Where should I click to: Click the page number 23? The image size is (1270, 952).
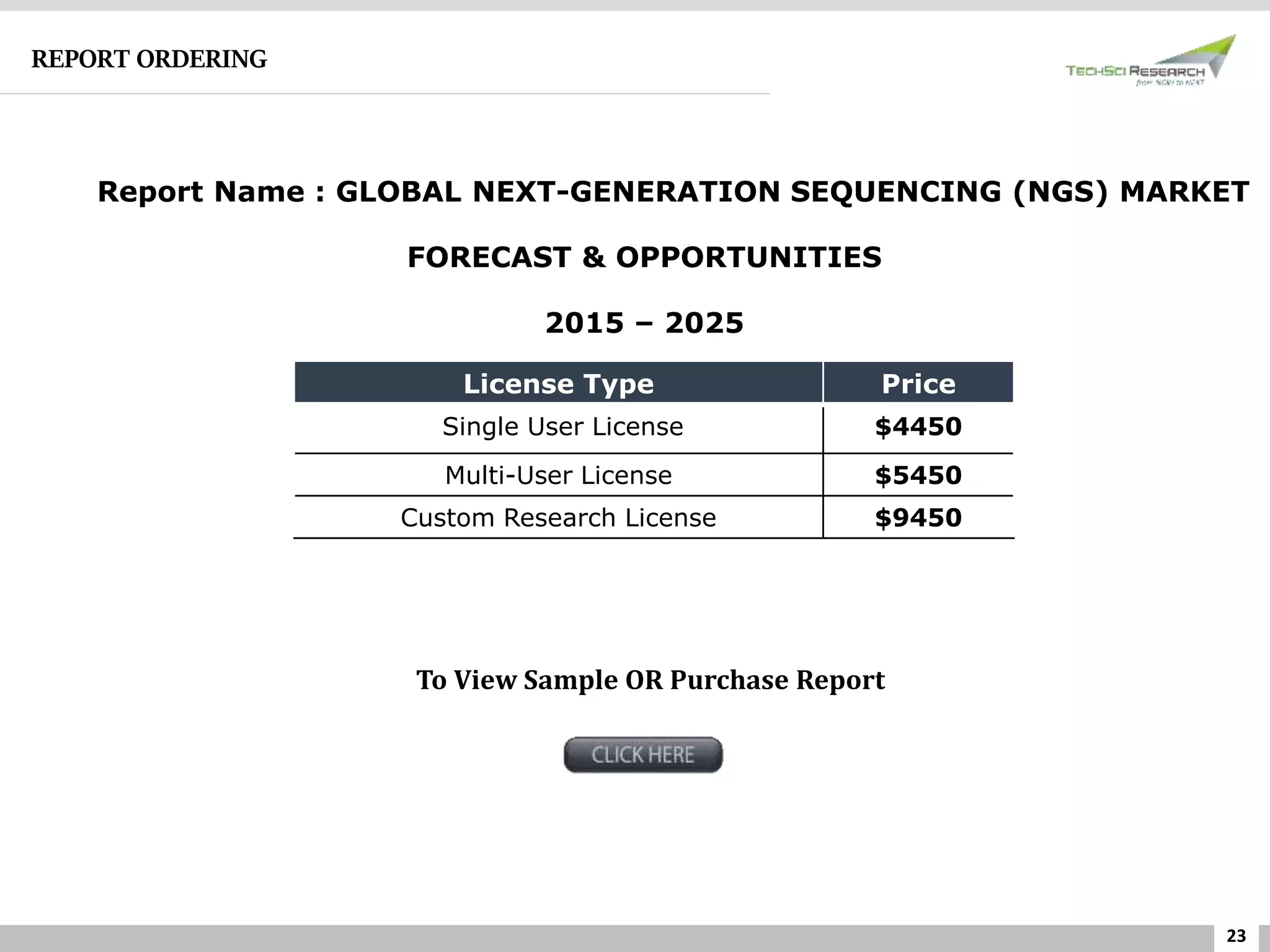click(1236, 936)
